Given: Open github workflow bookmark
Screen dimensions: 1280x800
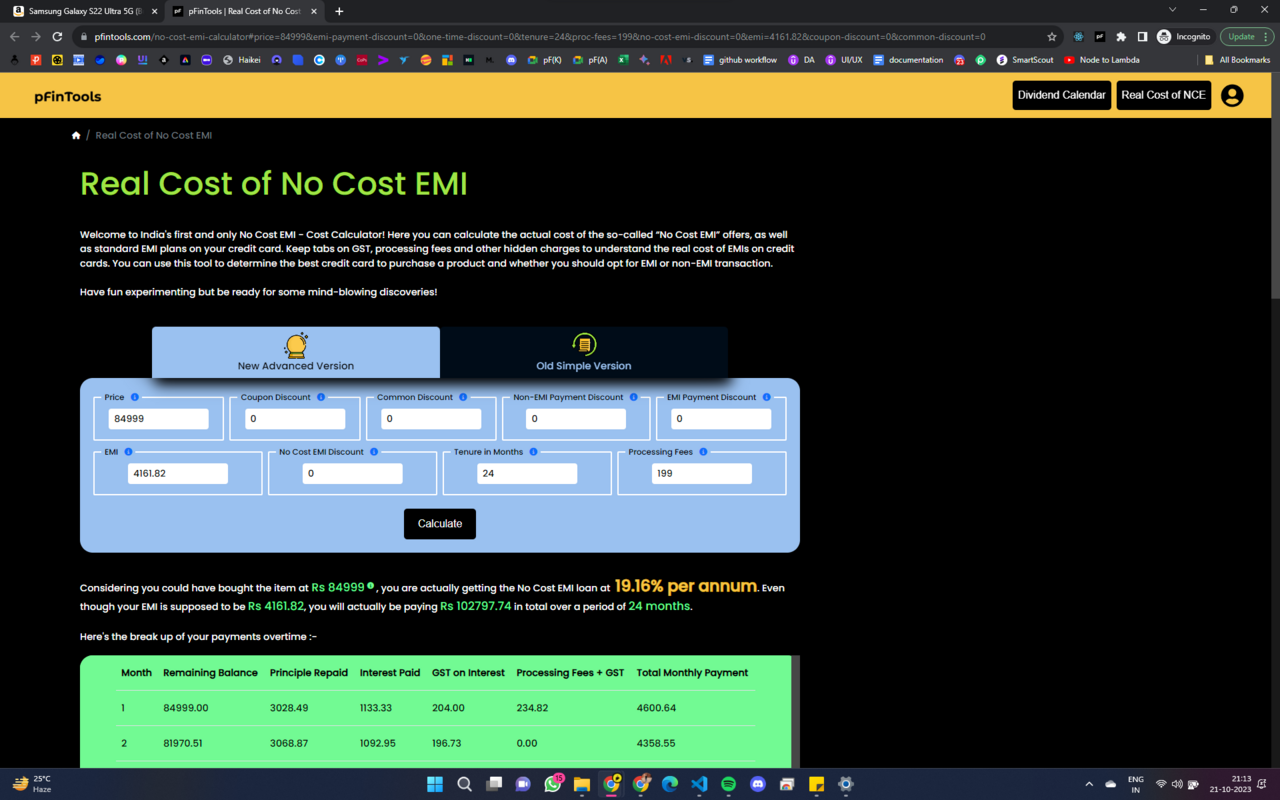Looking at the screenshot, I should click(x=740, y=60).
